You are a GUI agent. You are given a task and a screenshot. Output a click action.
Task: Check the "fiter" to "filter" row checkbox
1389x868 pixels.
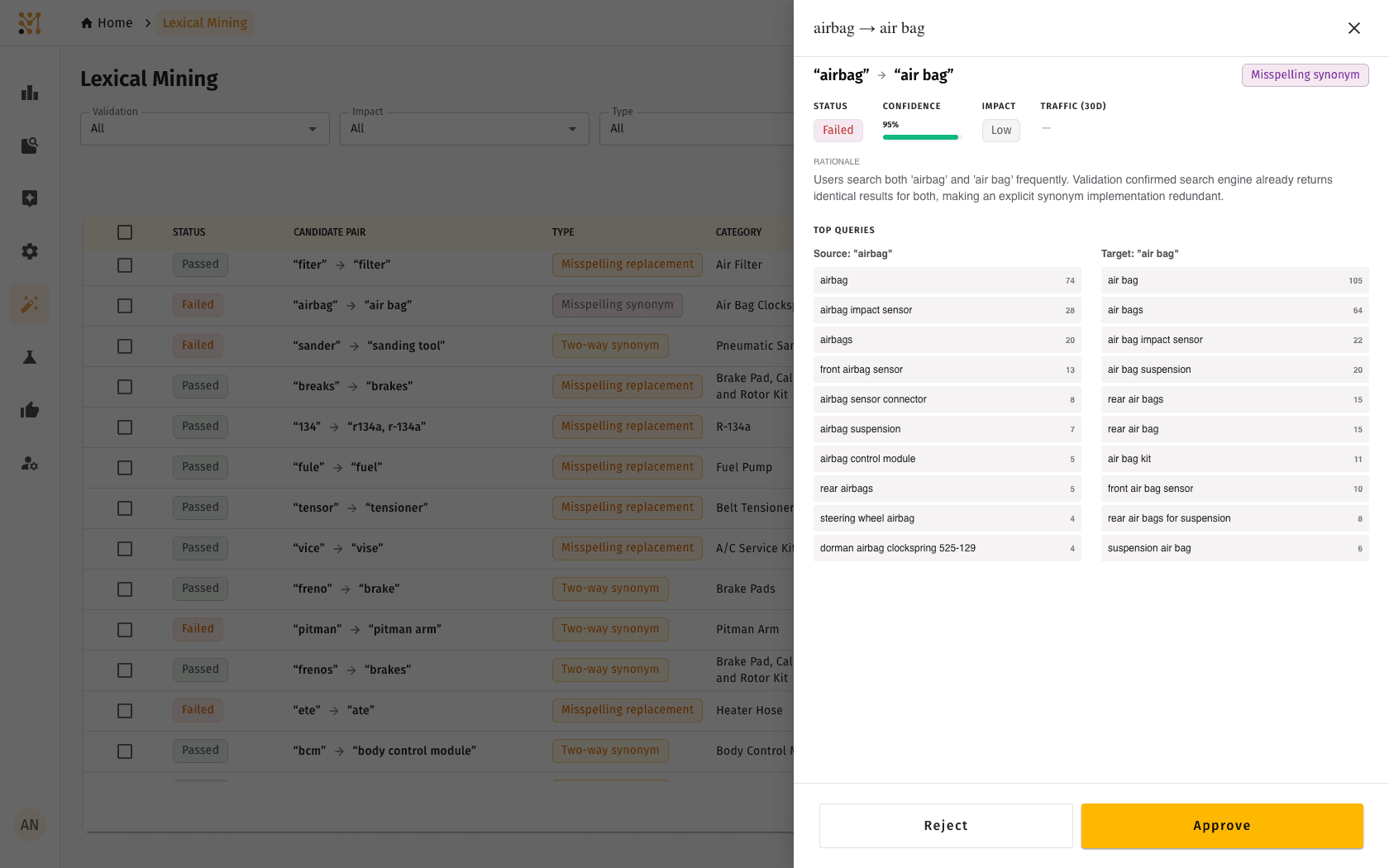[125, 265]
